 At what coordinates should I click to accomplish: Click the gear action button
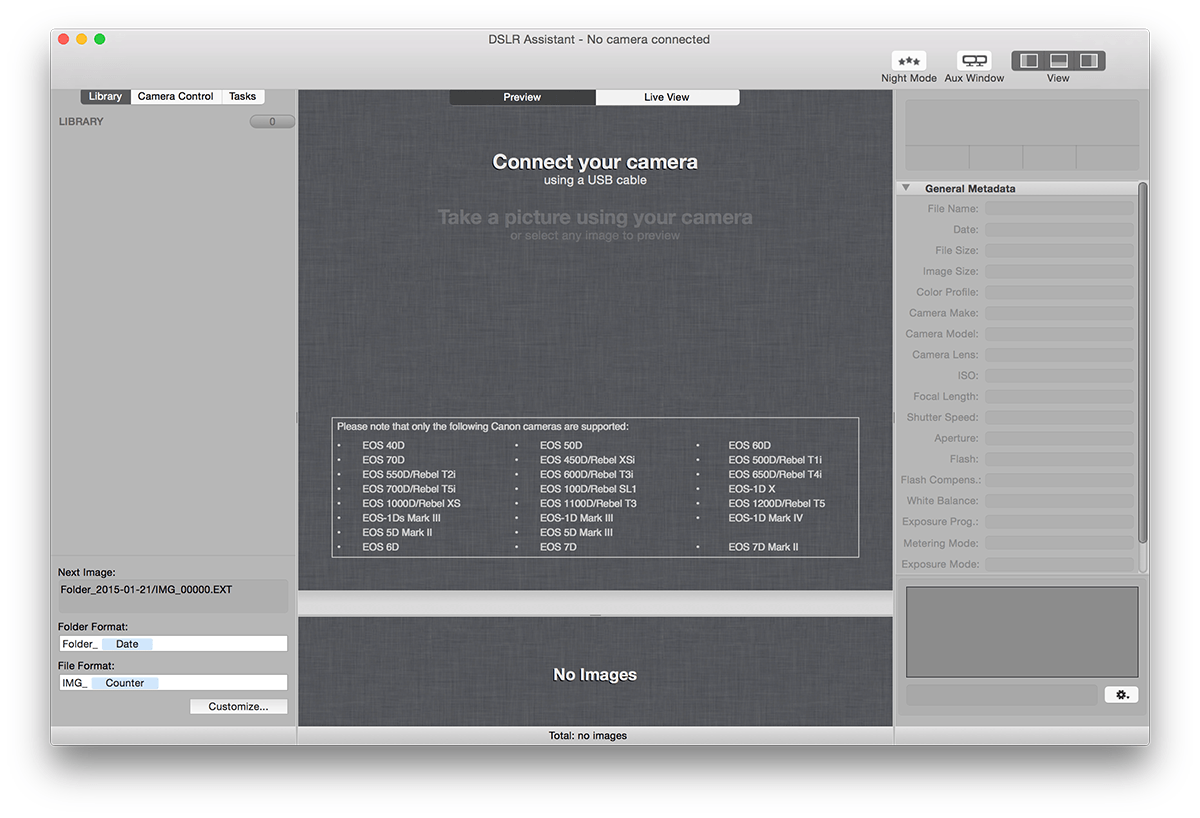[1121, 694]
